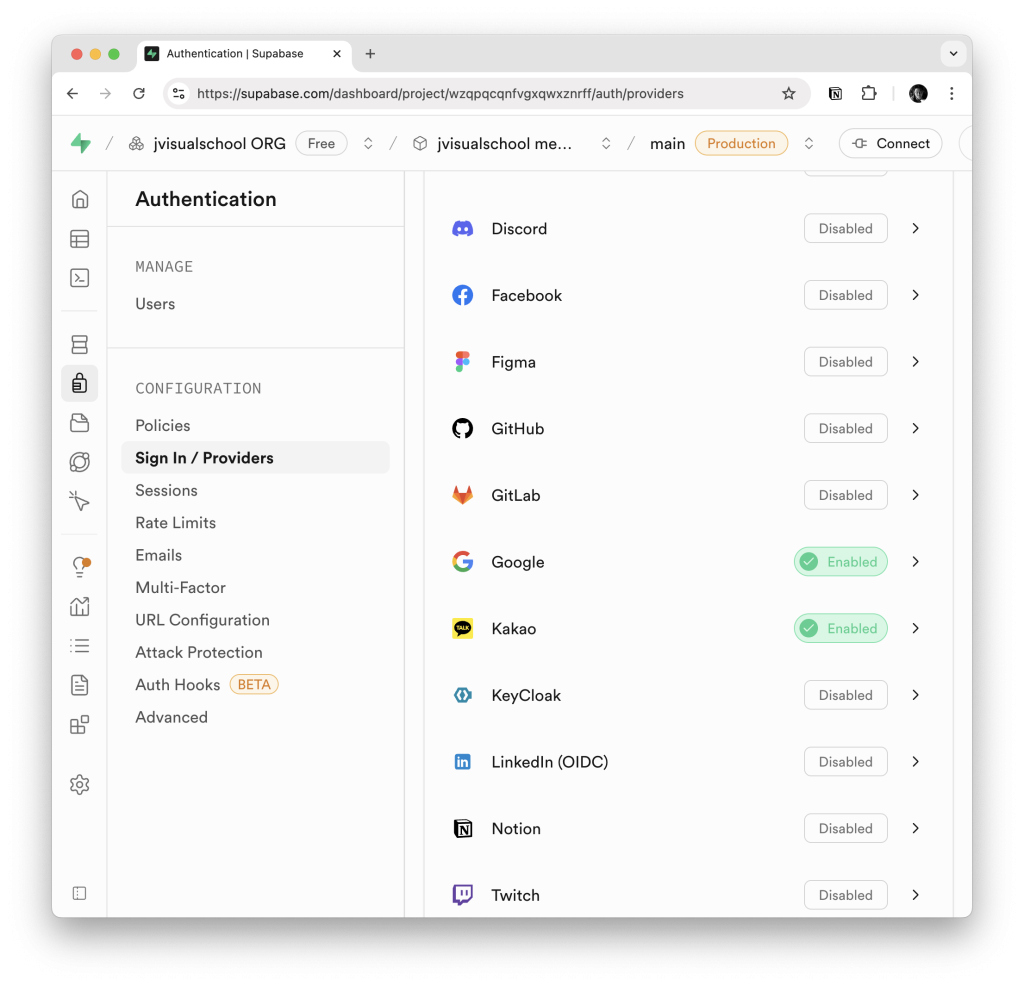Open the Edge Functions sidebar icon
The width and height of the screenshot is (1024, 986).
(x=80, y=462)
